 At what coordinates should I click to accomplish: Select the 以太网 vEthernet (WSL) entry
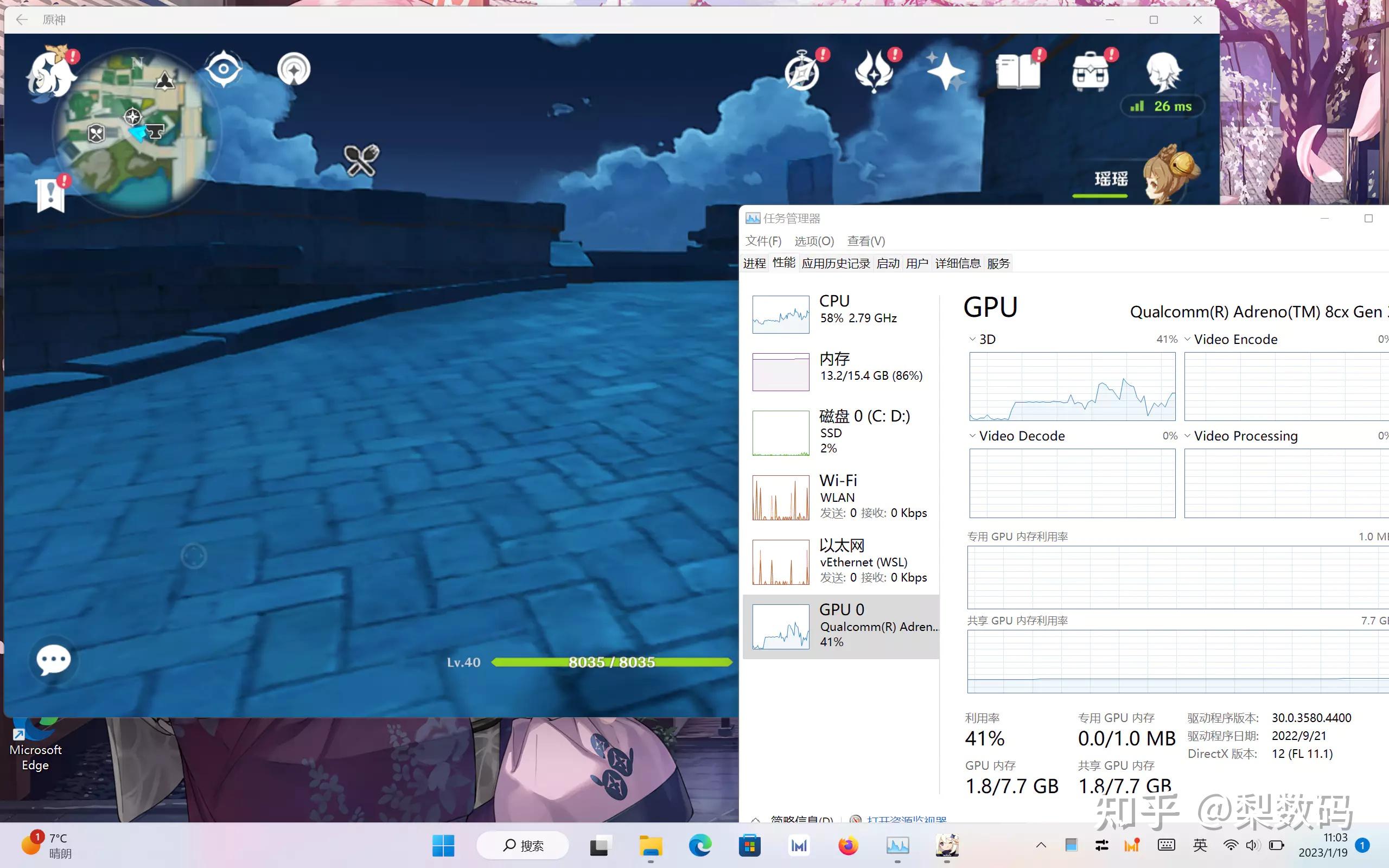coord(841,561)
